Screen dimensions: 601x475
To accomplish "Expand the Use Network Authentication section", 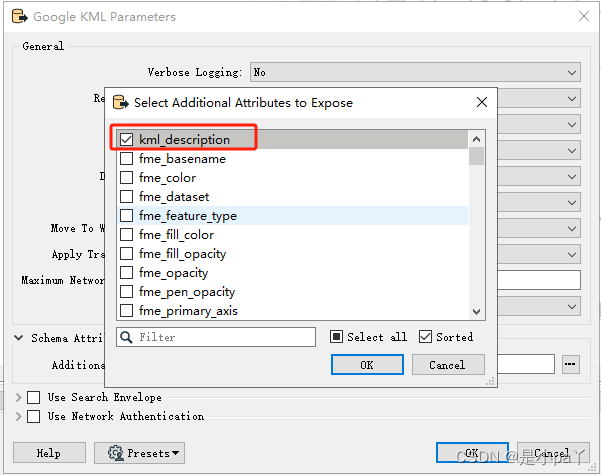I will click(x=18, y=416).
